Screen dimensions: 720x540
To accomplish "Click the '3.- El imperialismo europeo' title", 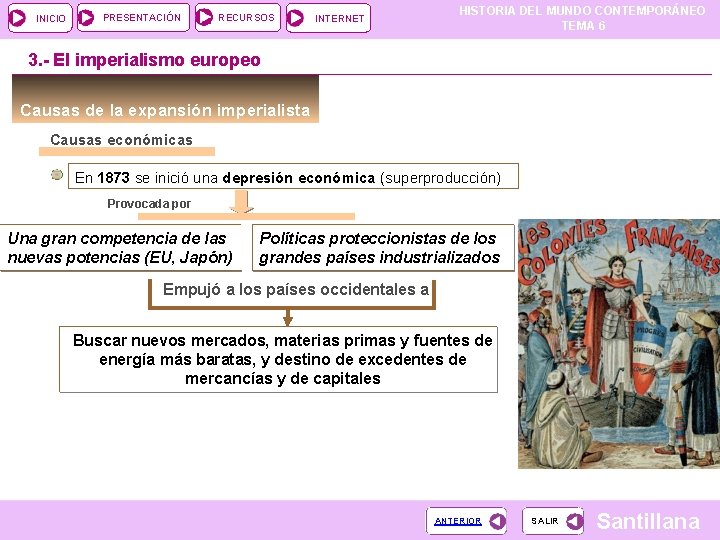I will 144,60.
